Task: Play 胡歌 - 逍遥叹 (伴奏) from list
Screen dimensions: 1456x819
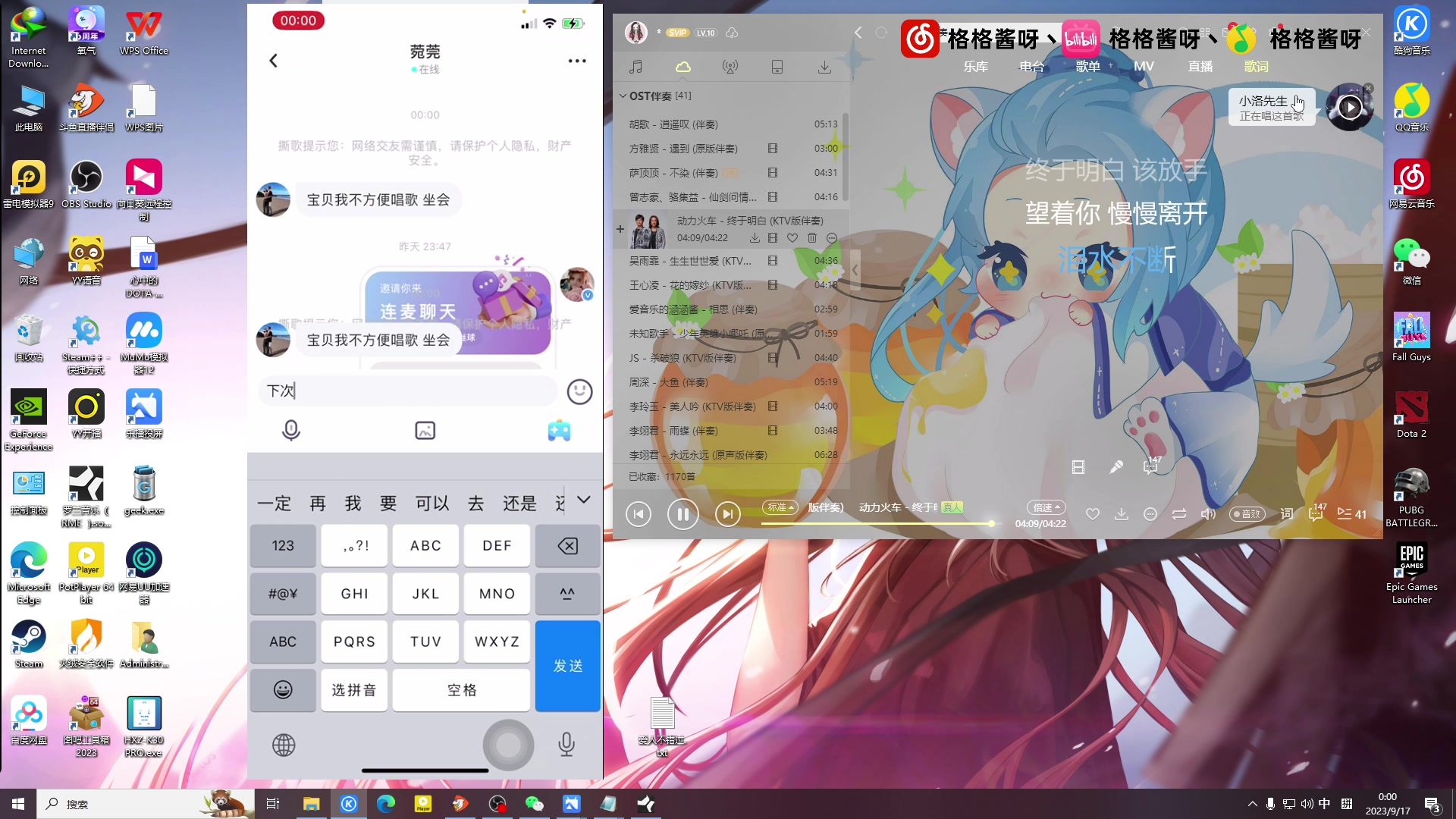Action: (731, 124)
